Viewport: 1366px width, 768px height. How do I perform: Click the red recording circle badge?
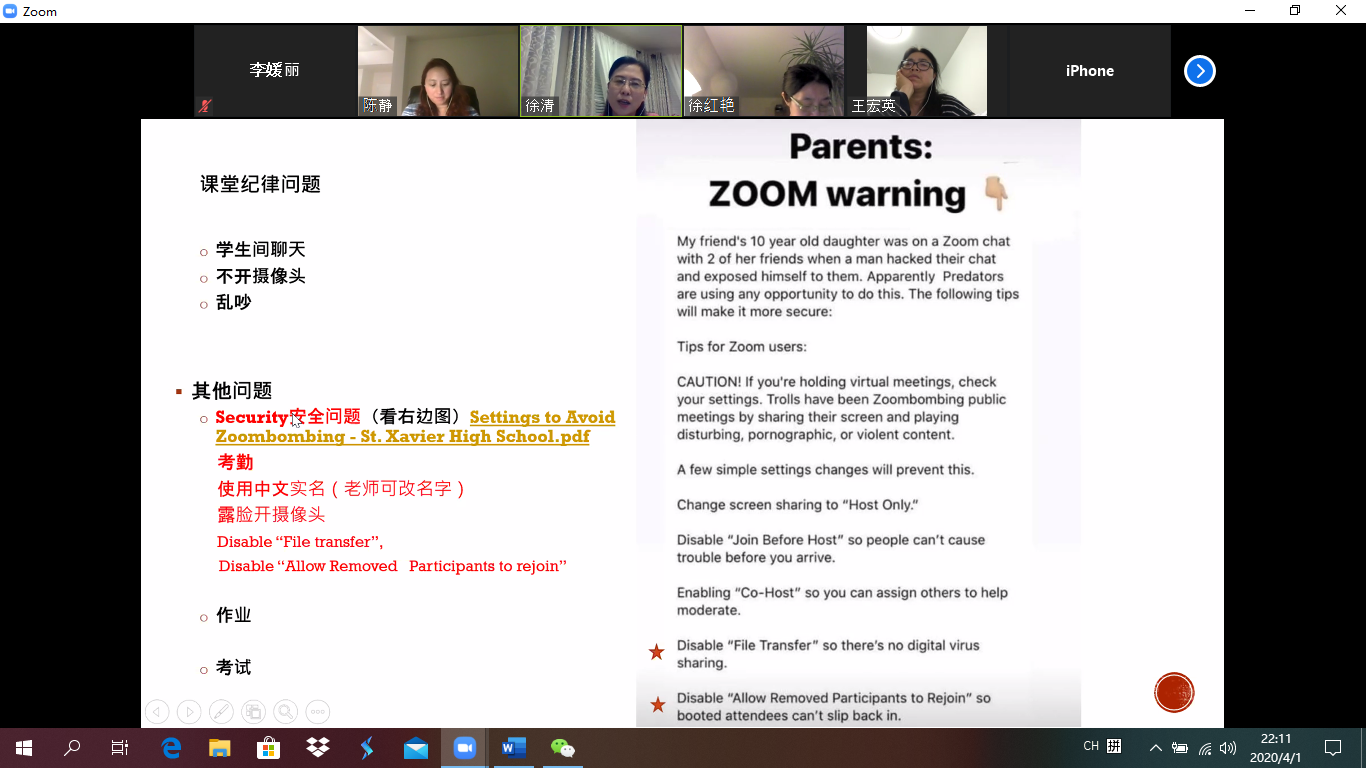coord(1174,692)
